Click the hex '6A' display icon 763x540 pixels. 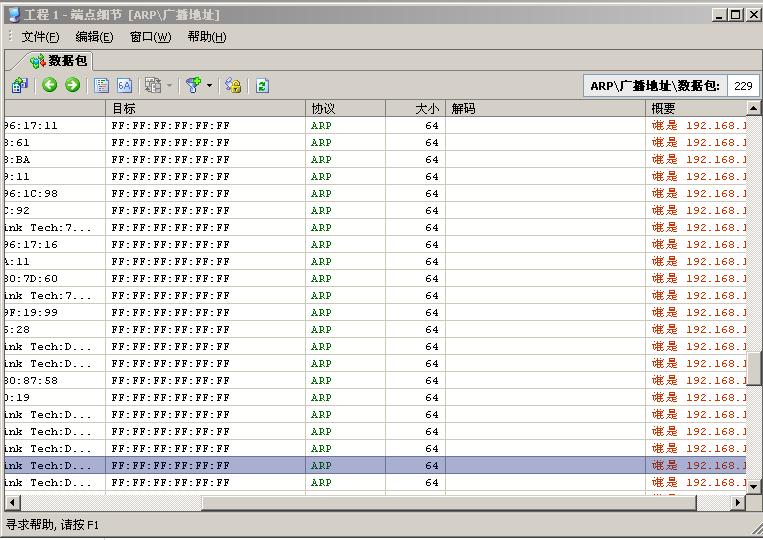[125, 86]
